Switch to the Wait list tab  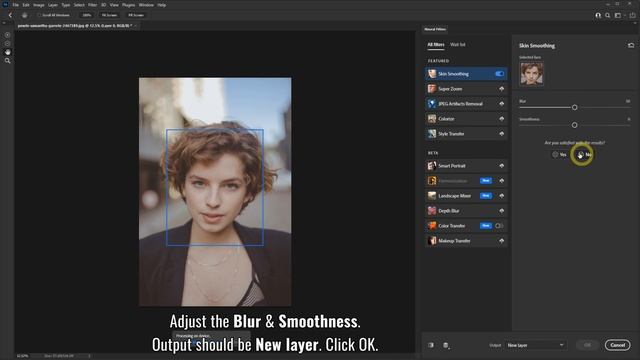(x=458, y=44)
